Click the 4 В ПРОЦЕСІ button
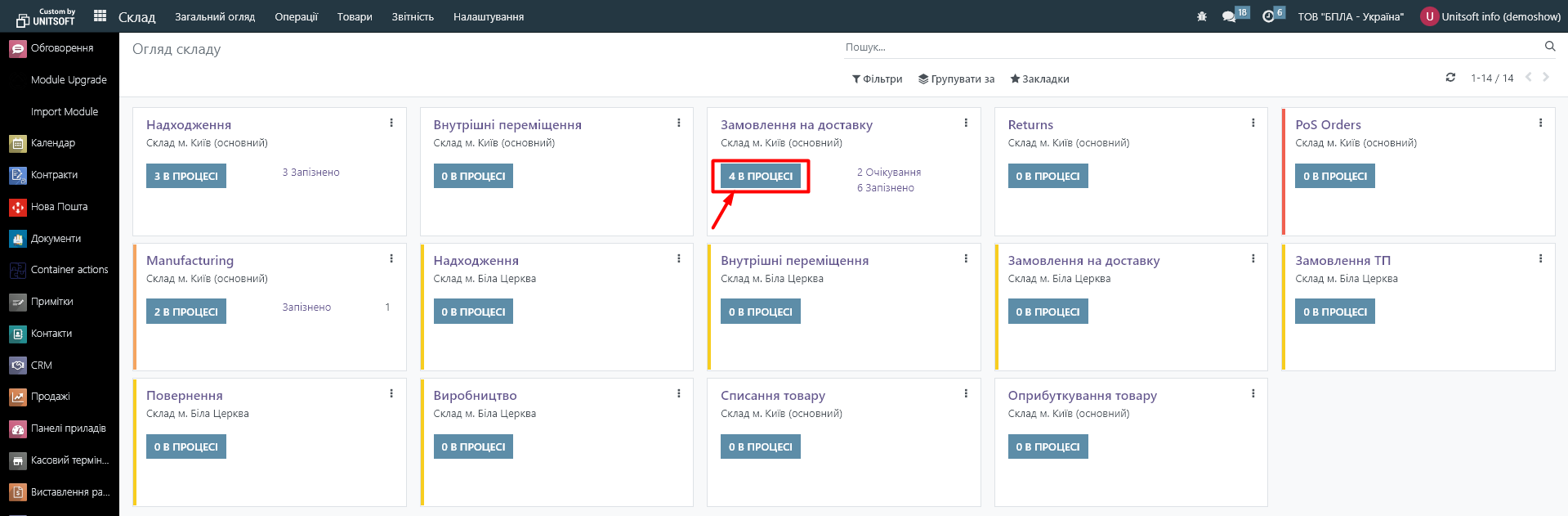This screenshot has width=1568, height=516. 760,176
